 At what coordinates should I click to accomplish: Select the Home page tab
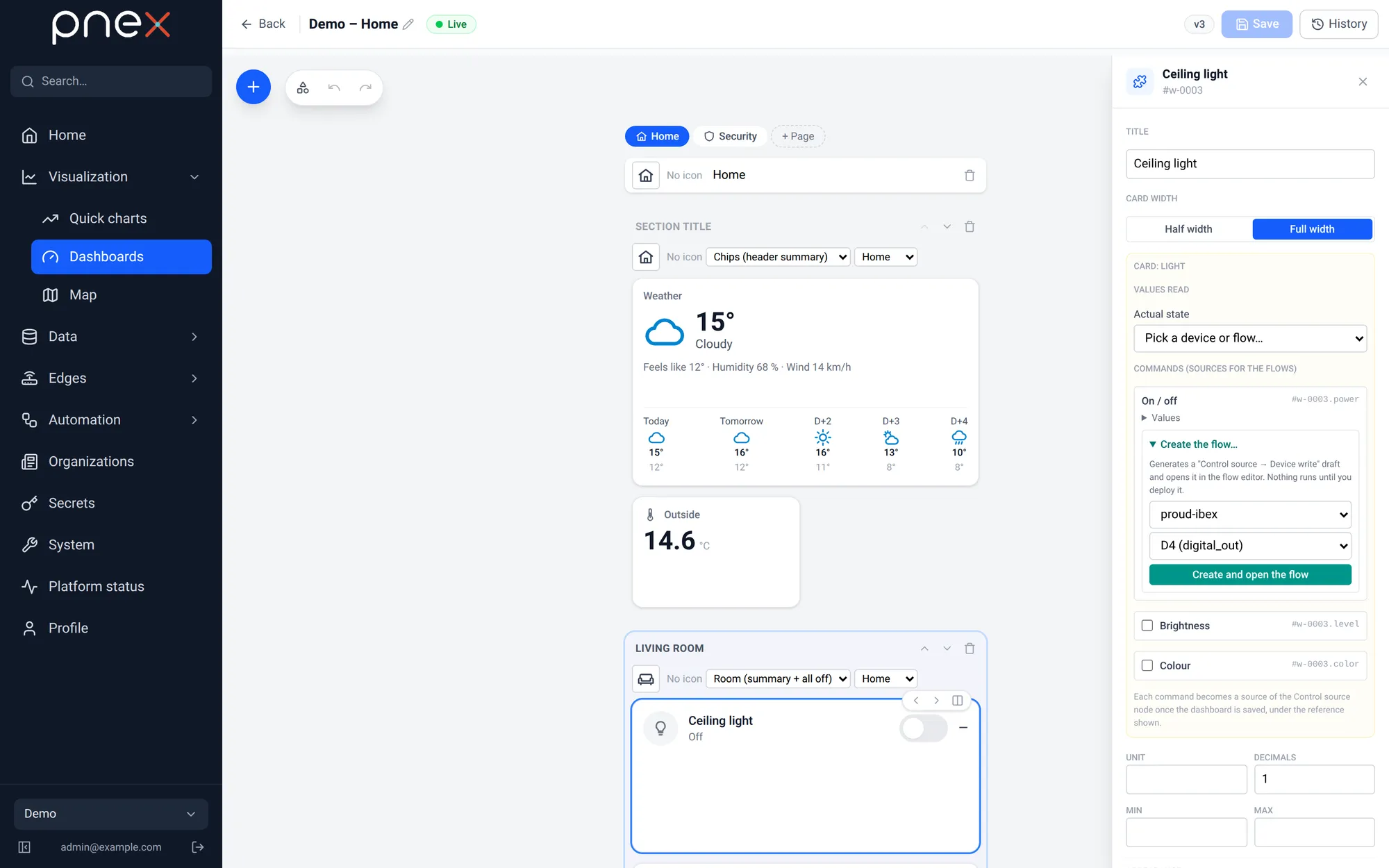[x=657, y=136]
